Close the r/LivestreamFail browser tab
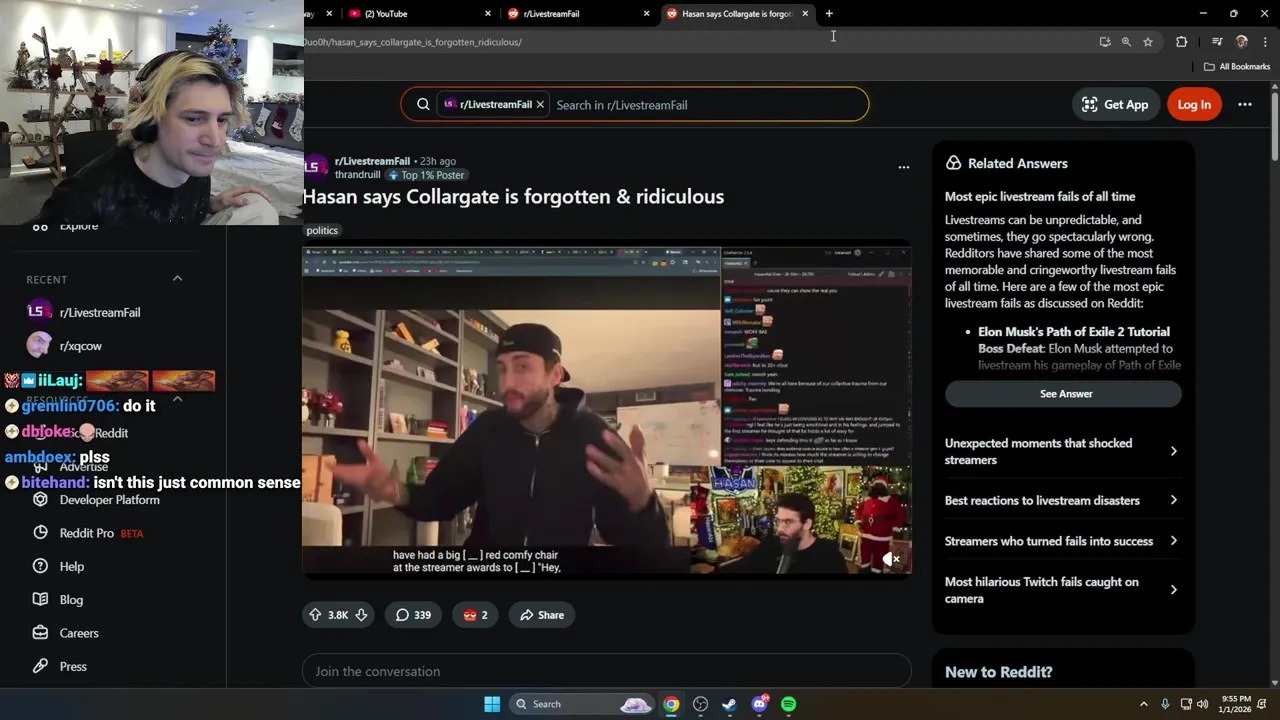This screenshot has width=1280, height=720. pyautogui.click(x=646, y=14)
